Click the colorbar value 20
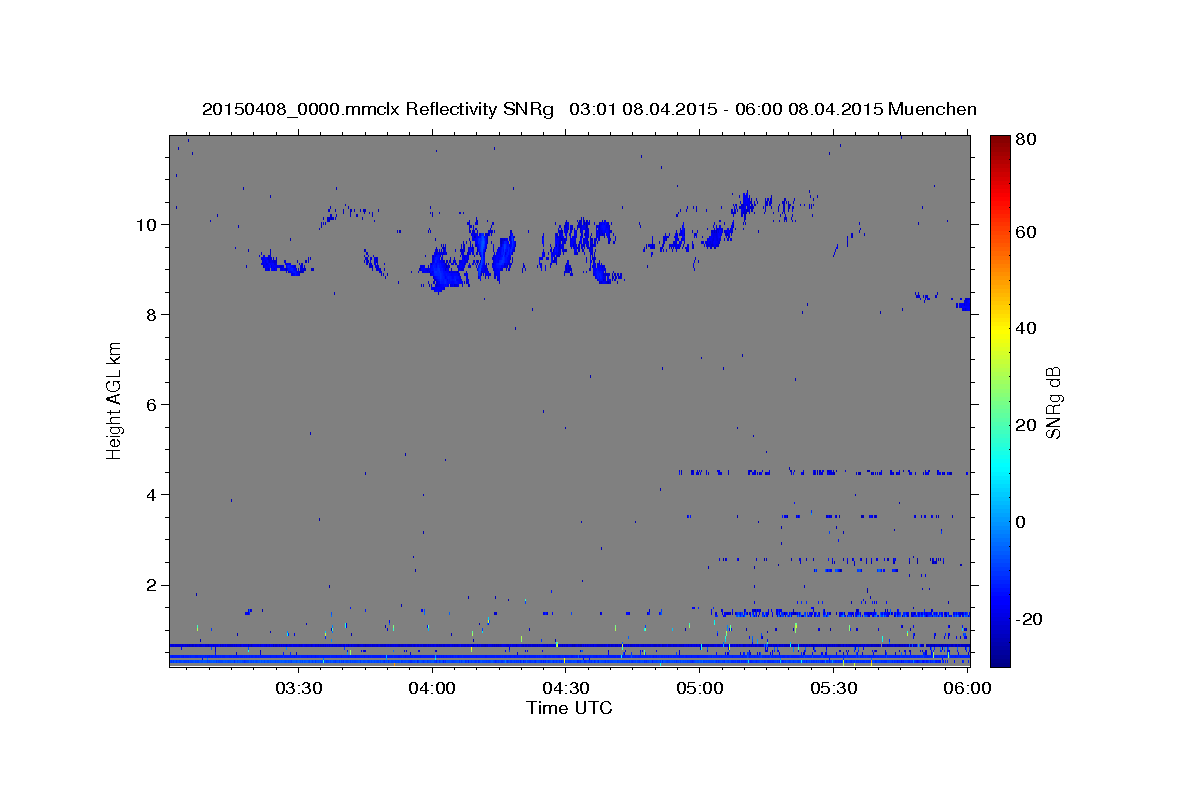Viewport: 1200px width, 800px height. [1025, 425]
